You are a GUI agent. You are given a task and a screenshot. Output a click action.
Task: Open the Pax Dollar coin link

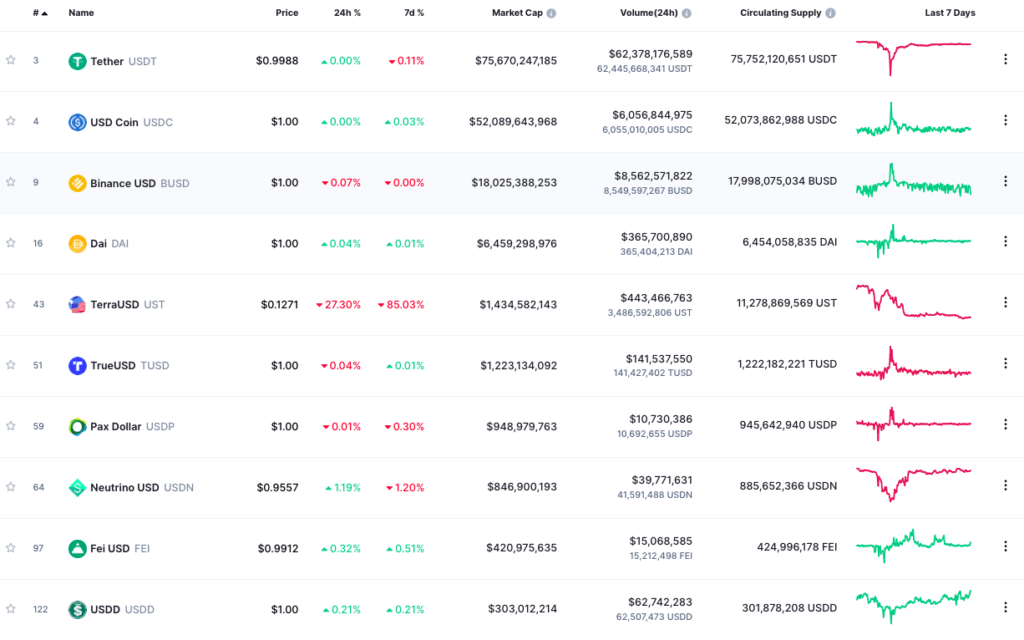click(x=115, y=426)
